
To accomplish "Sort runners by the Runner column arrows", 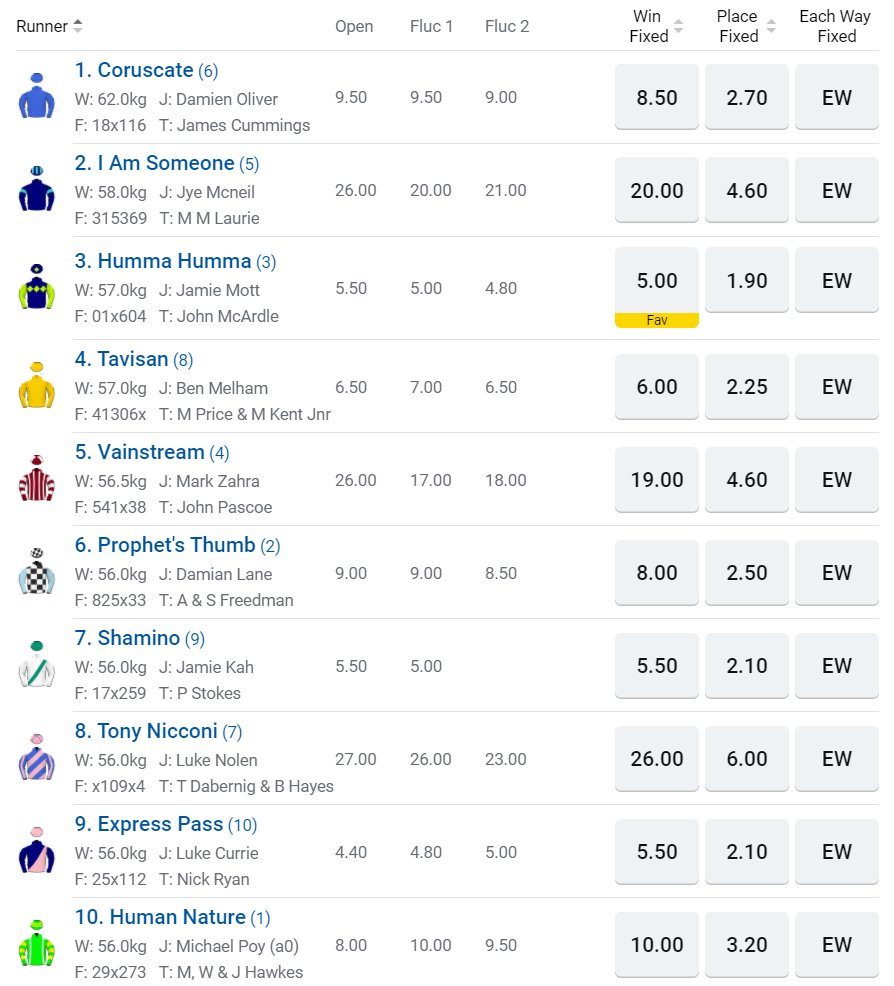I will [x=78, y=26].
